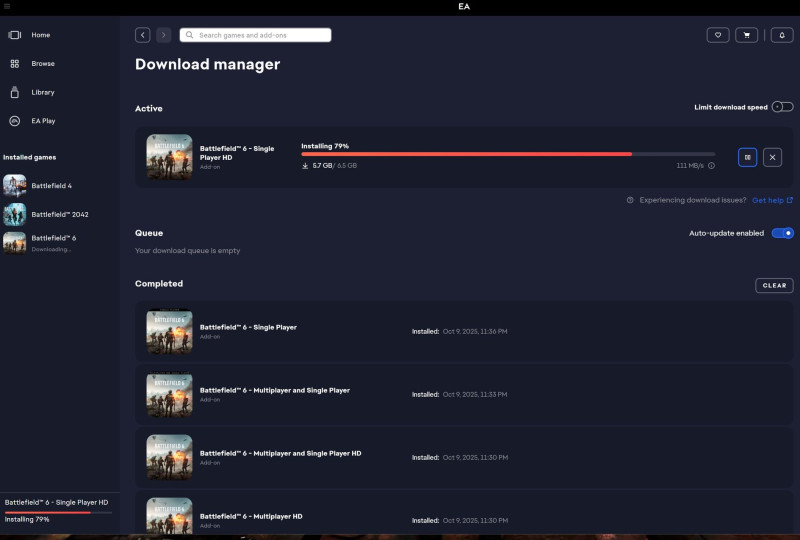Click the search games and add-ons field
Screen dimensions: 800x540
pyautogui.click(x=255, y=35)
